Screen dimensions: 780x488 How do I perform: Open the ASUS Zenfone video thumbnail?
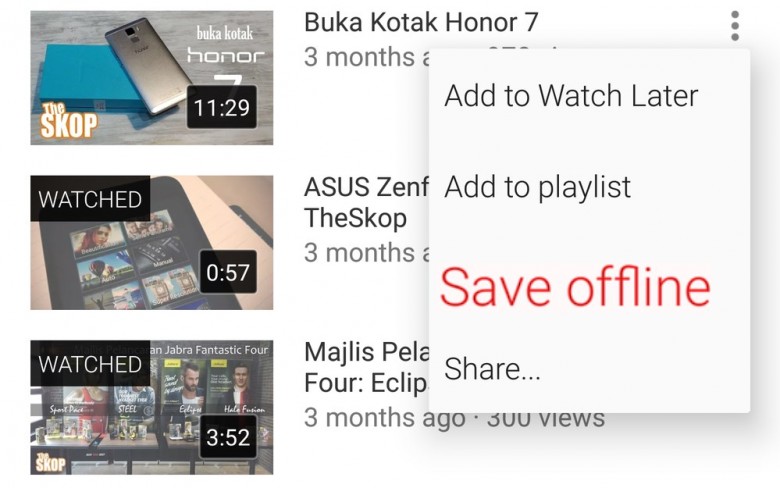(152, 242)
